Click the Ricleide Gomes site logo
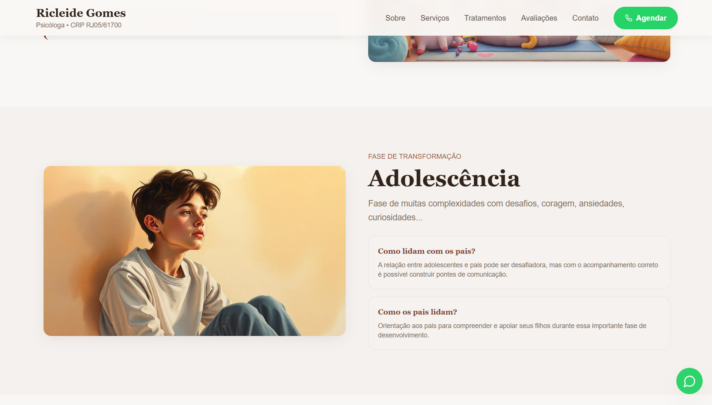 click(81, 13)
